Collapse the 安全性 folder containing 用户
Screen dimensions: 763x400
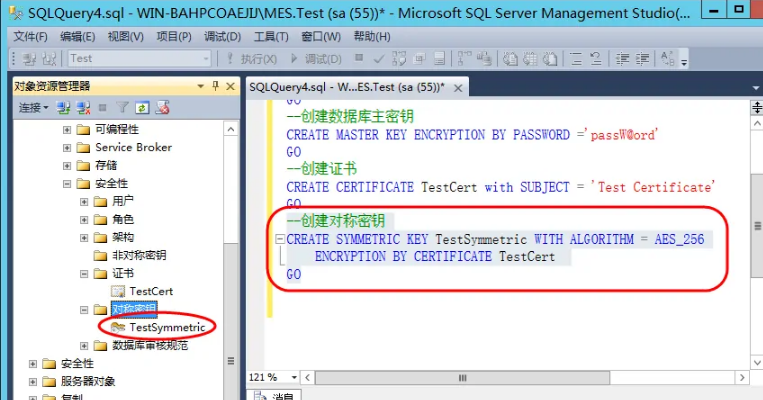[x=67, y=183]
